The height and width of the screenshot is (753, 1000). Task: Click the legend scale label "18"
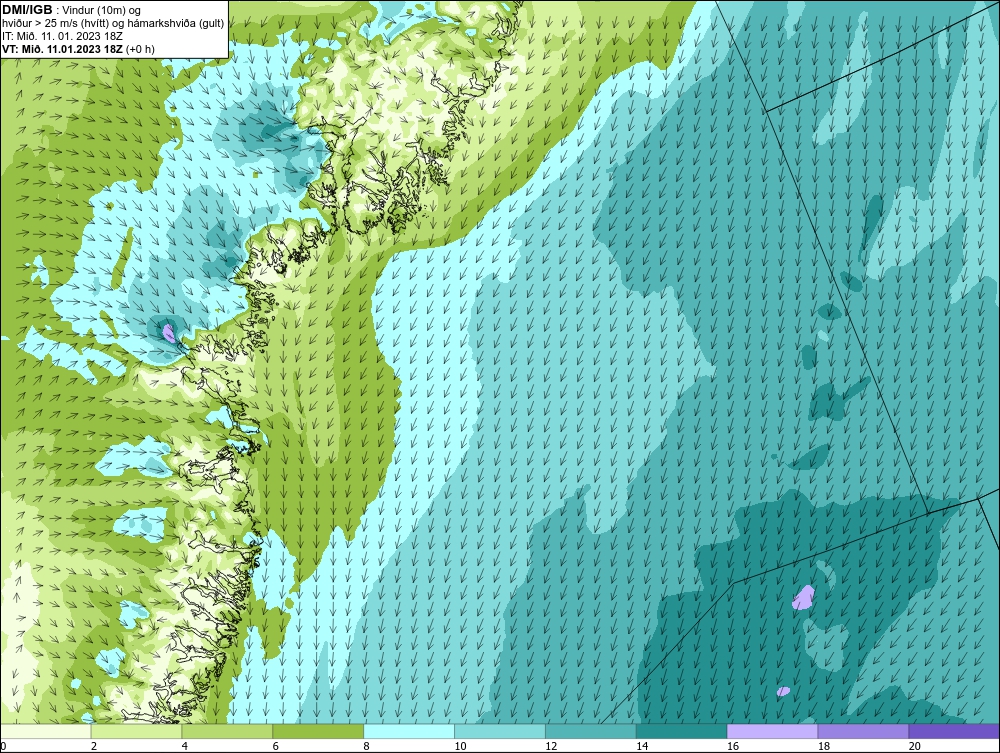823,746
